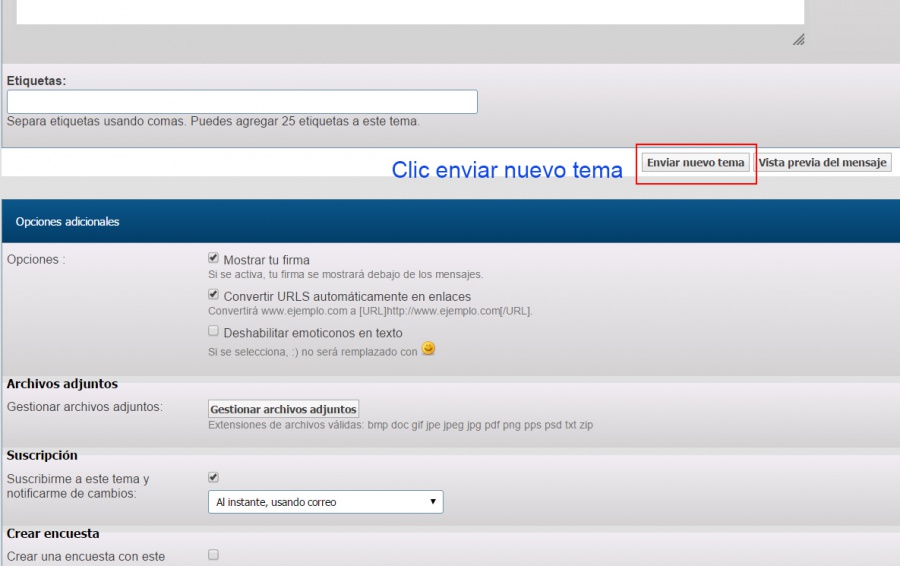
Task: Click the message textarea resize handle
Action: coord(798,39)
